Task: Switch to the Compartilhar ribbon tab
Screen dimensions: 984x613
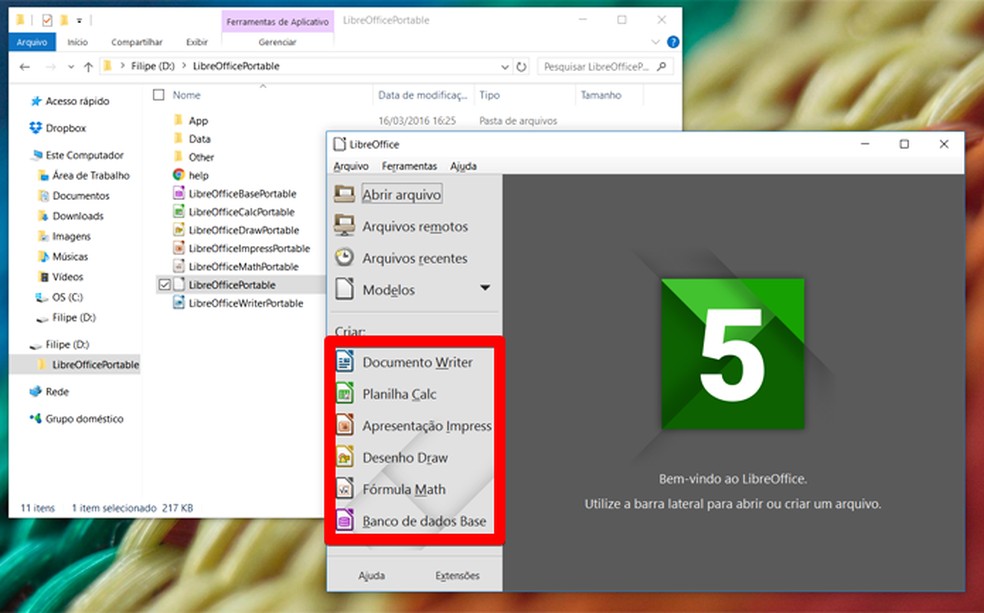Action: tap(137, 42)
